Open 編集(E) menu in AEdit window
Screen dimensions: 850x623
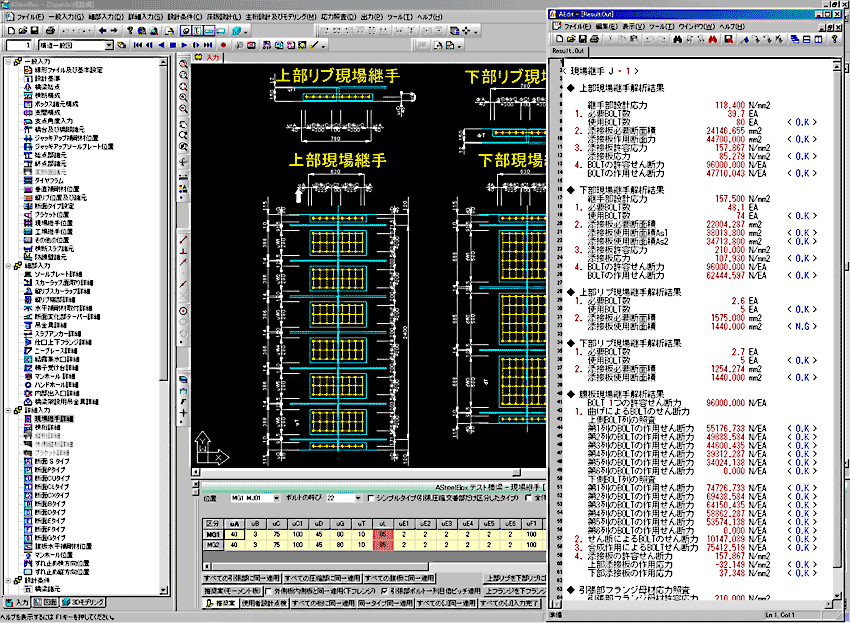point(607,27)
